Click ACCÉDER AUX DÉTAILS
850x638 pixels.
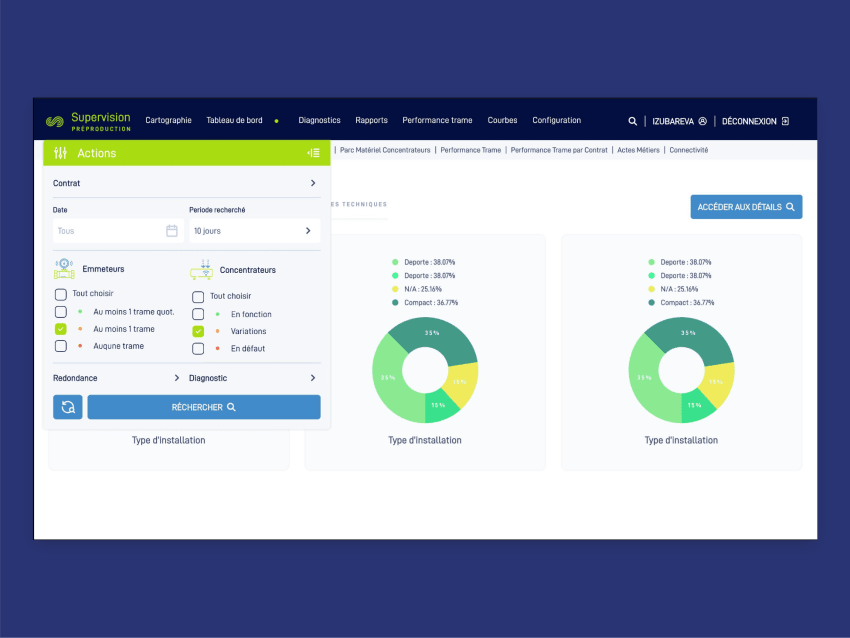[x=746, y=206]
